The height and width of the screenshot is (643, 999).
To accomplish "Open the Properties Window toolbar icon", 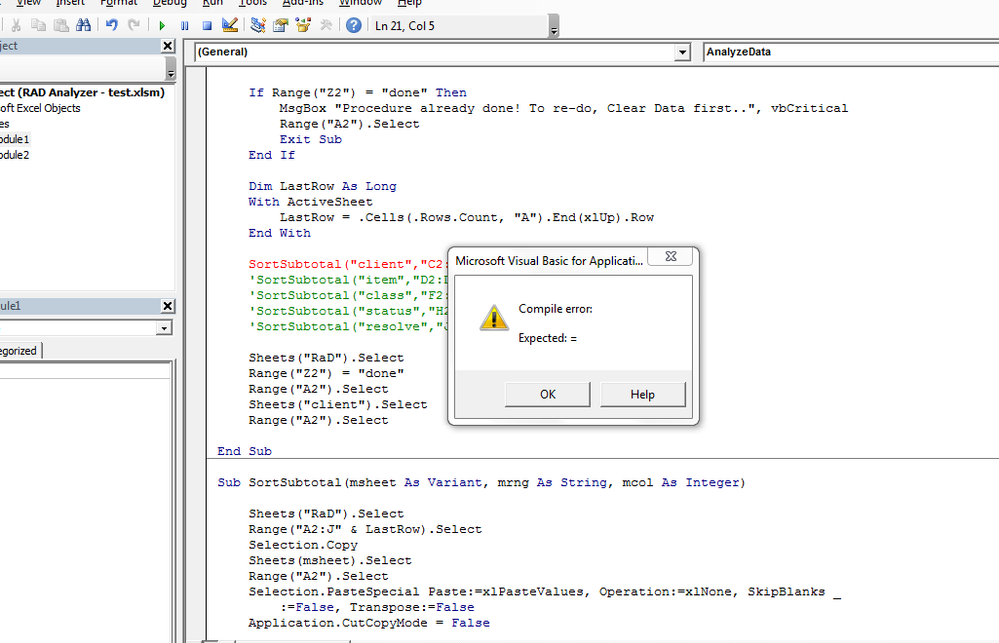I will pyautogui.click(x=277, y=25).
